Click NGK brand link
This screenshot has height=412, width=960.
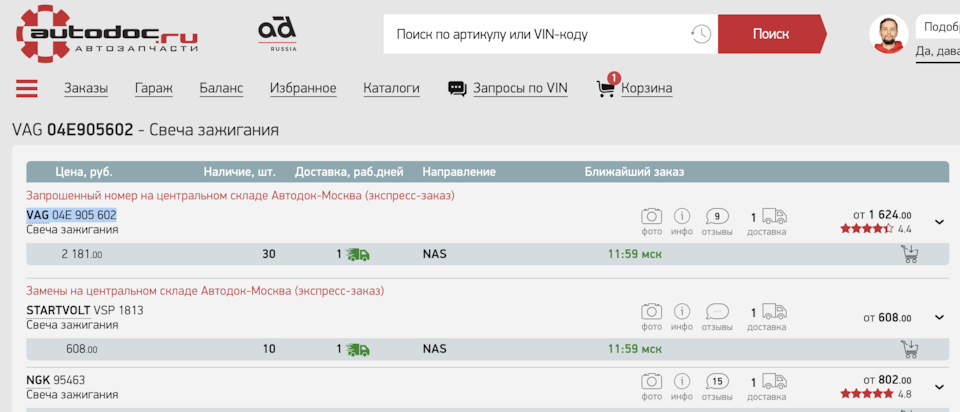pos(38,380)
